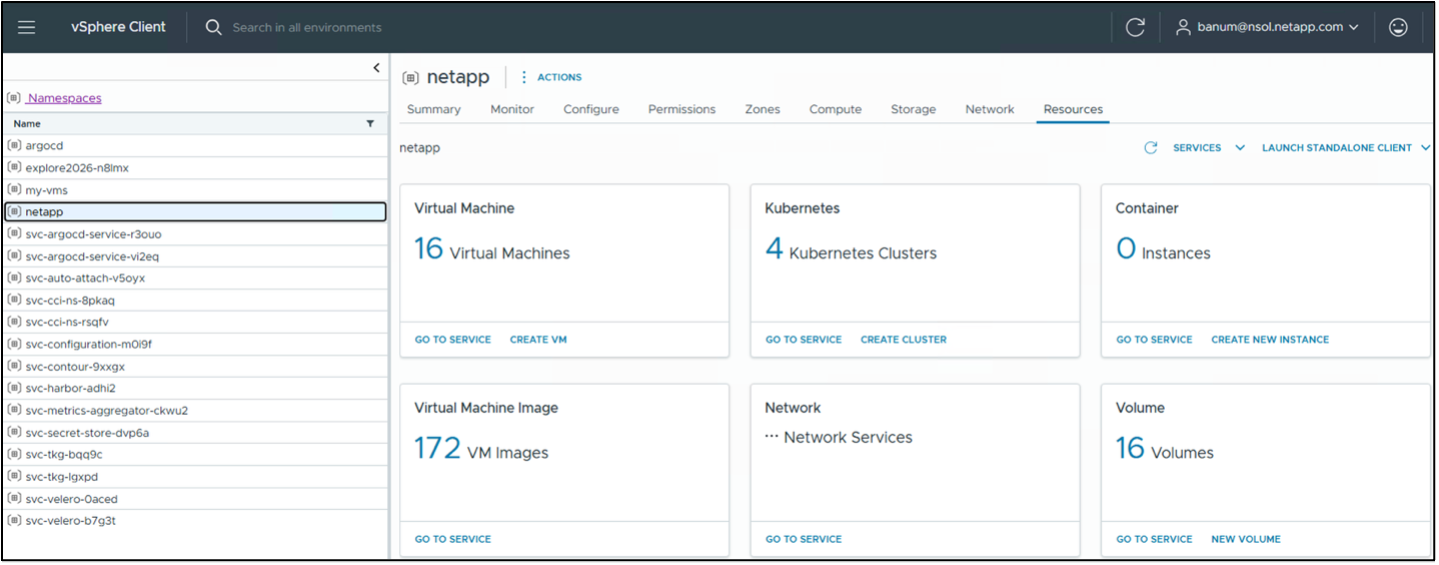Click Go To Service under Network card

804,539
